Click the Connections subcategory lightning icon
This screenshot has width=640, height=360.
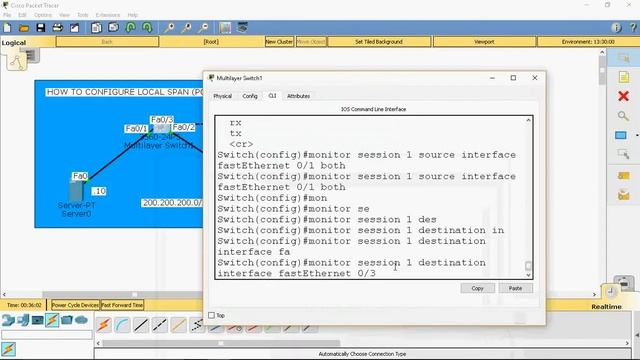click(x=8, y=349)
